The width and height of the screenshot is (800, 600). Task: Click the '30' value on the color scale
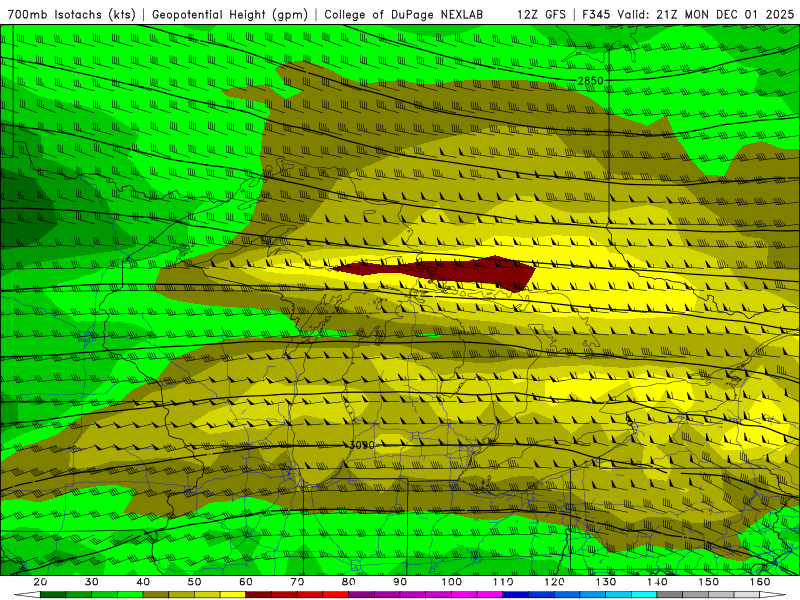point(92,582)
